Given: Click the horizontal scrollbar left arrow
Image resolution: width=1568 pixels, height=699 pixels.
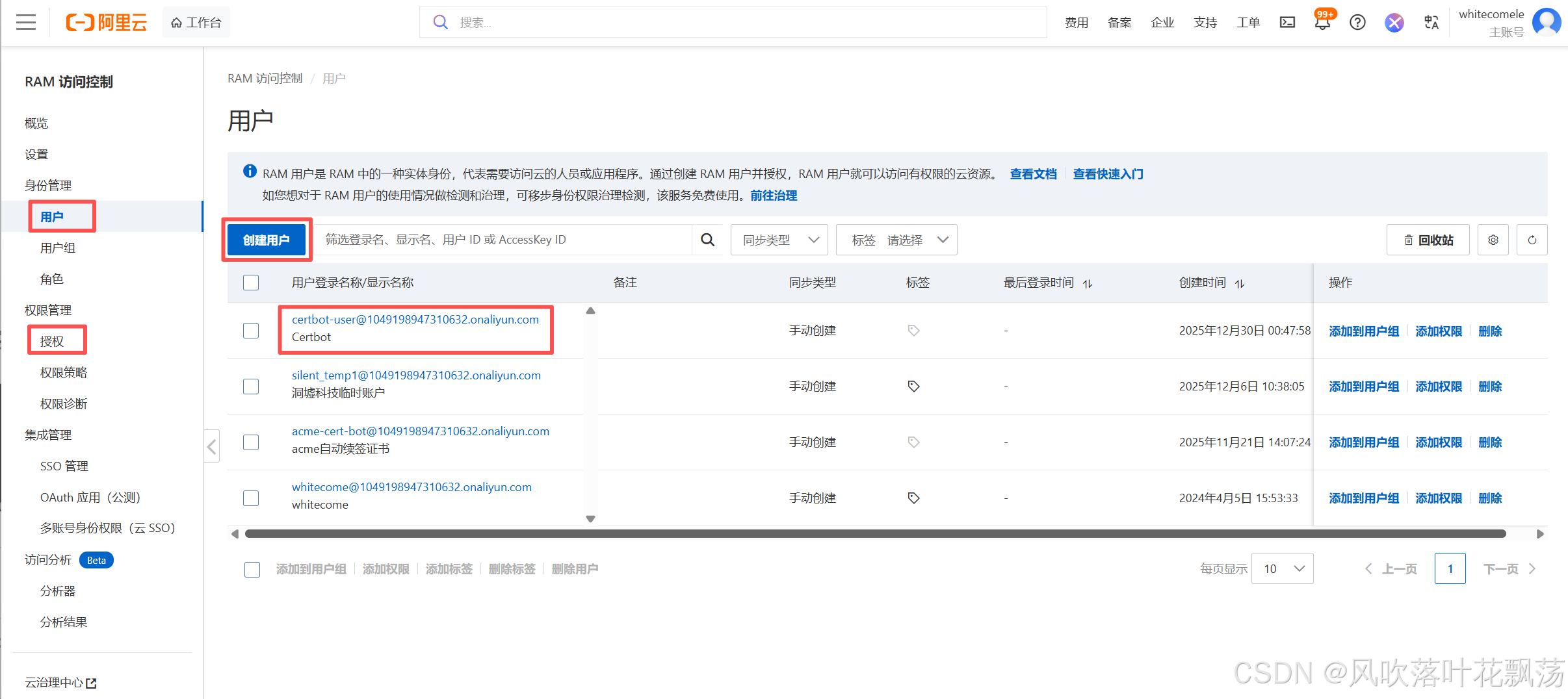Looking at the screenshot, I should point(235,534).
